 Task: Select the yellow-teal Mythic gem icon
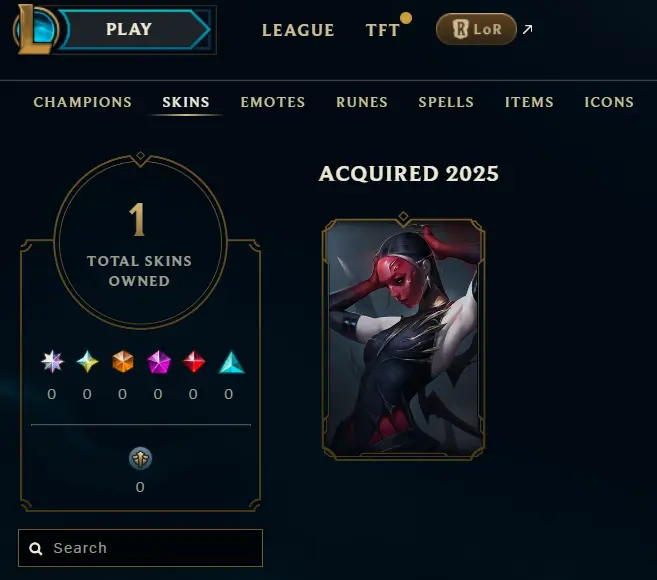tap(87, 362)
